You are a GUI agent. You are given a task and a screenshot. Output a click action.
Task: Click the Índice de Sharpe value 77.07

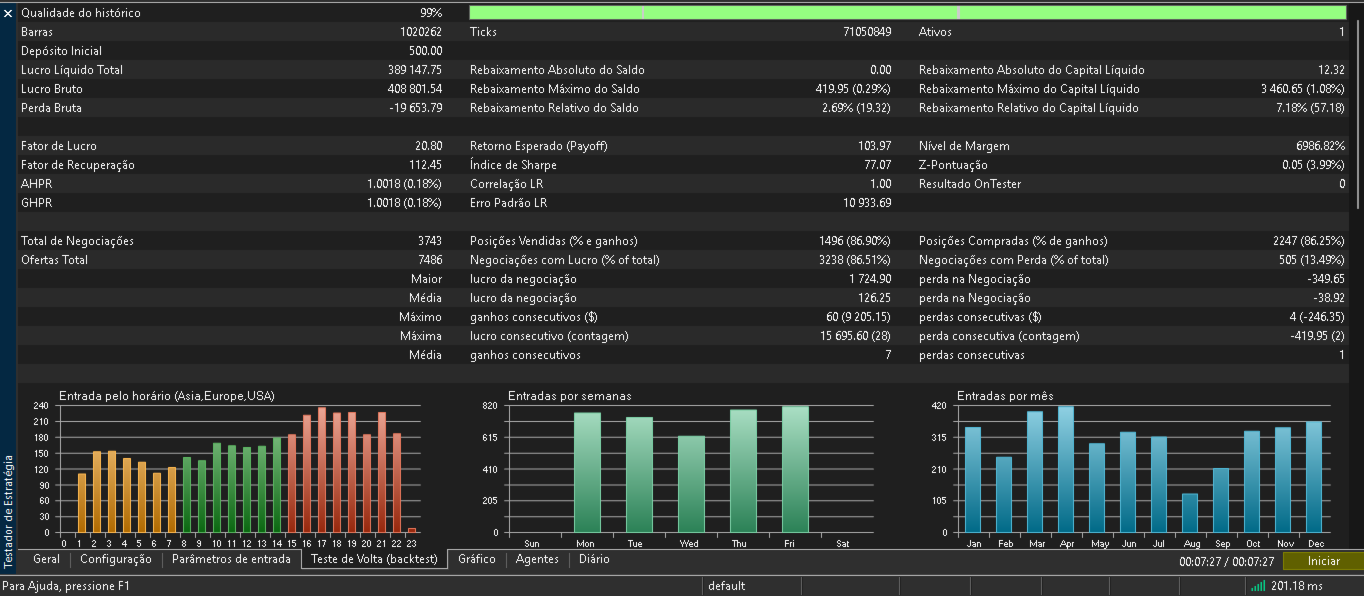click(x=877, y=165)
